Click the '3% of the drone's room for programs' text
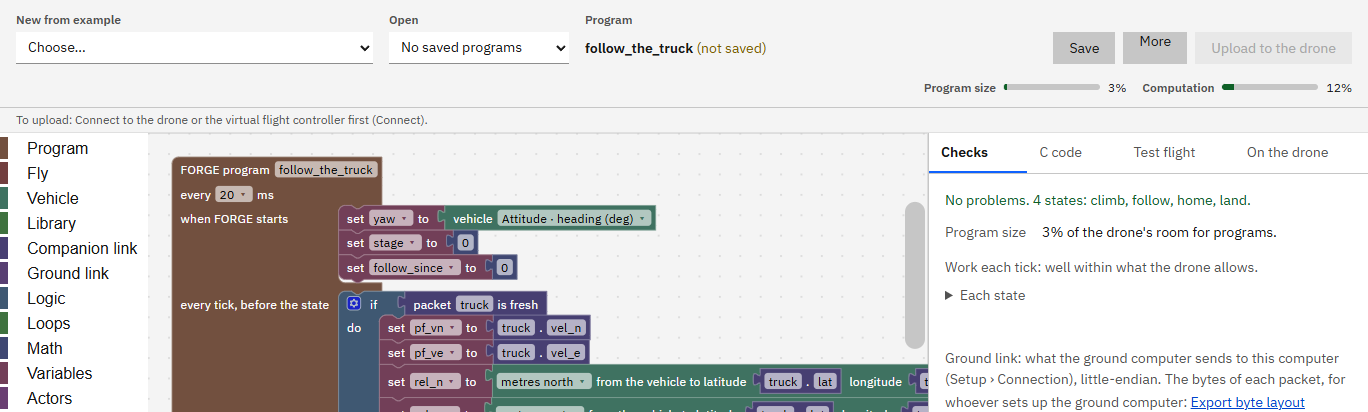 click(x=1159, y=232)
